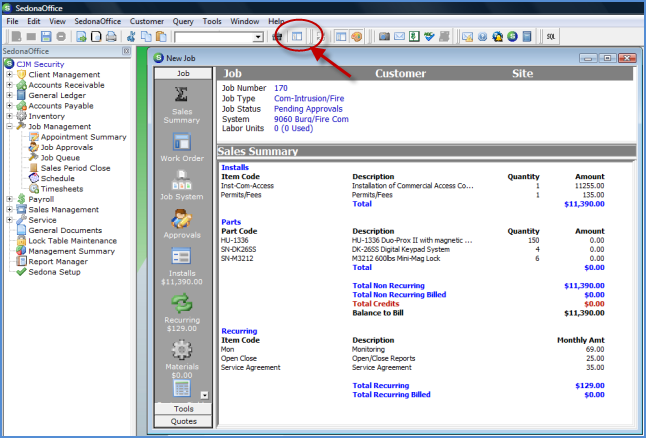This screenshot has width=646, height=438.
Task: Click the circled panel layout toolbar icon
Action: pos(297,37)
